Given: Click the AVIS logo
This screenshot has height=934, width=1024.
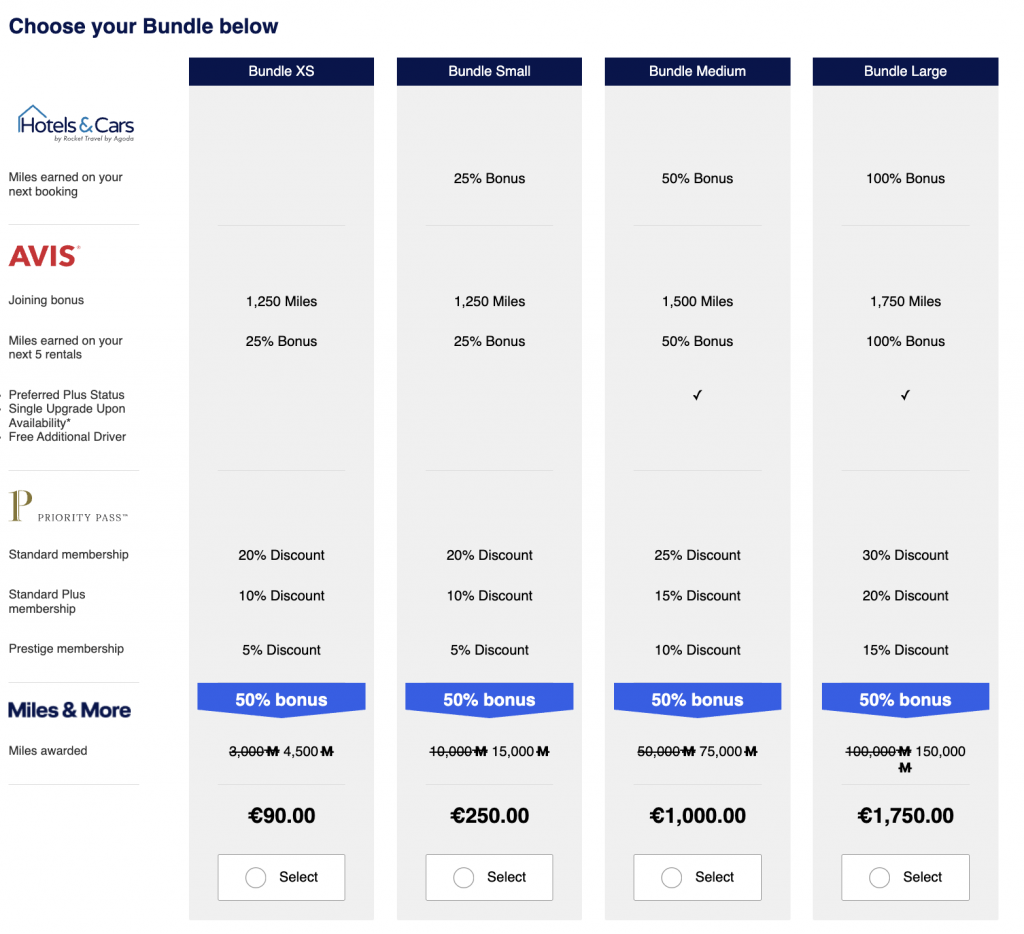Looking at the screenshot, I should [x=43, y=255].
